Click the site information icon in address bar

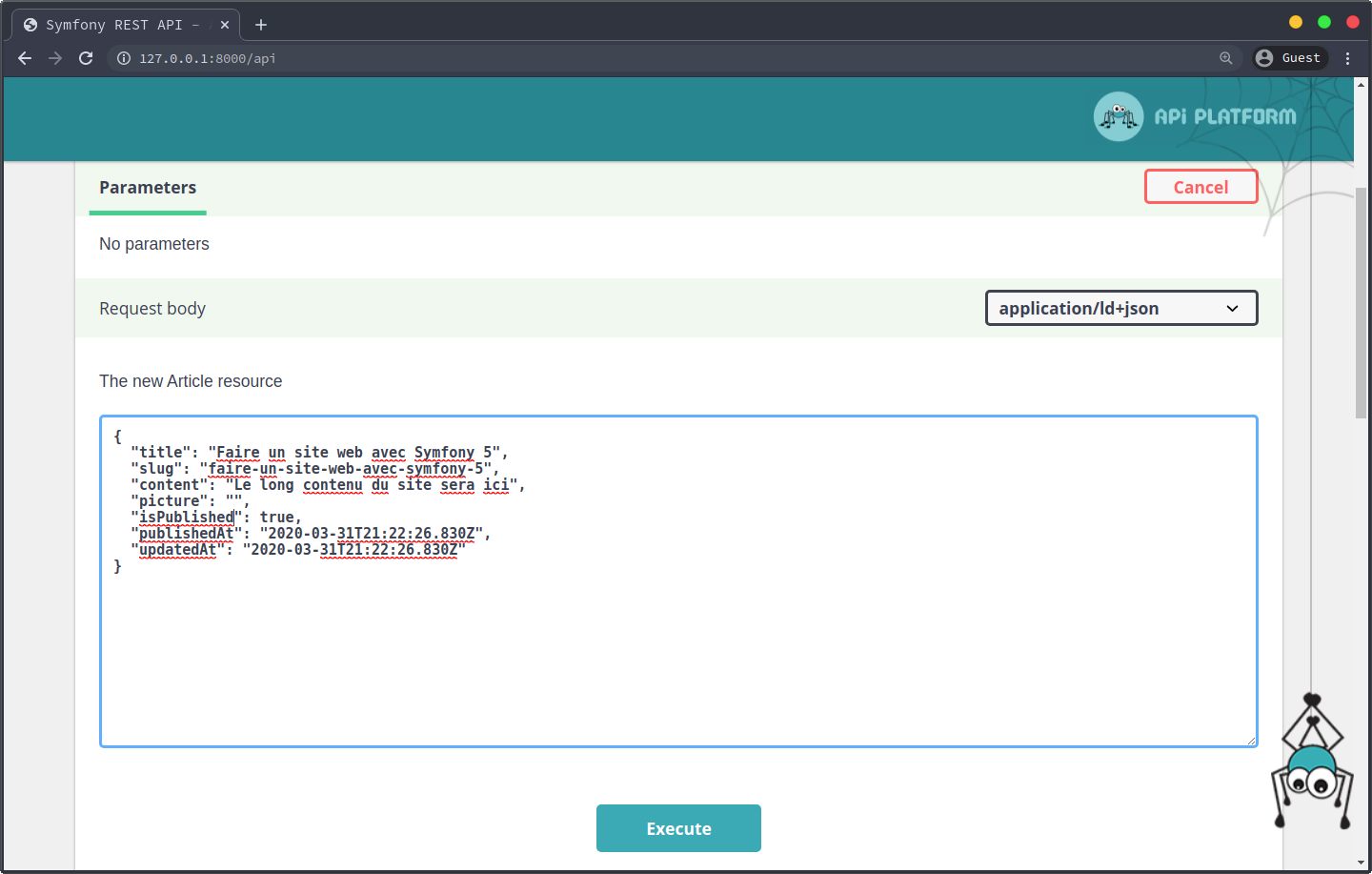[124, 58]
